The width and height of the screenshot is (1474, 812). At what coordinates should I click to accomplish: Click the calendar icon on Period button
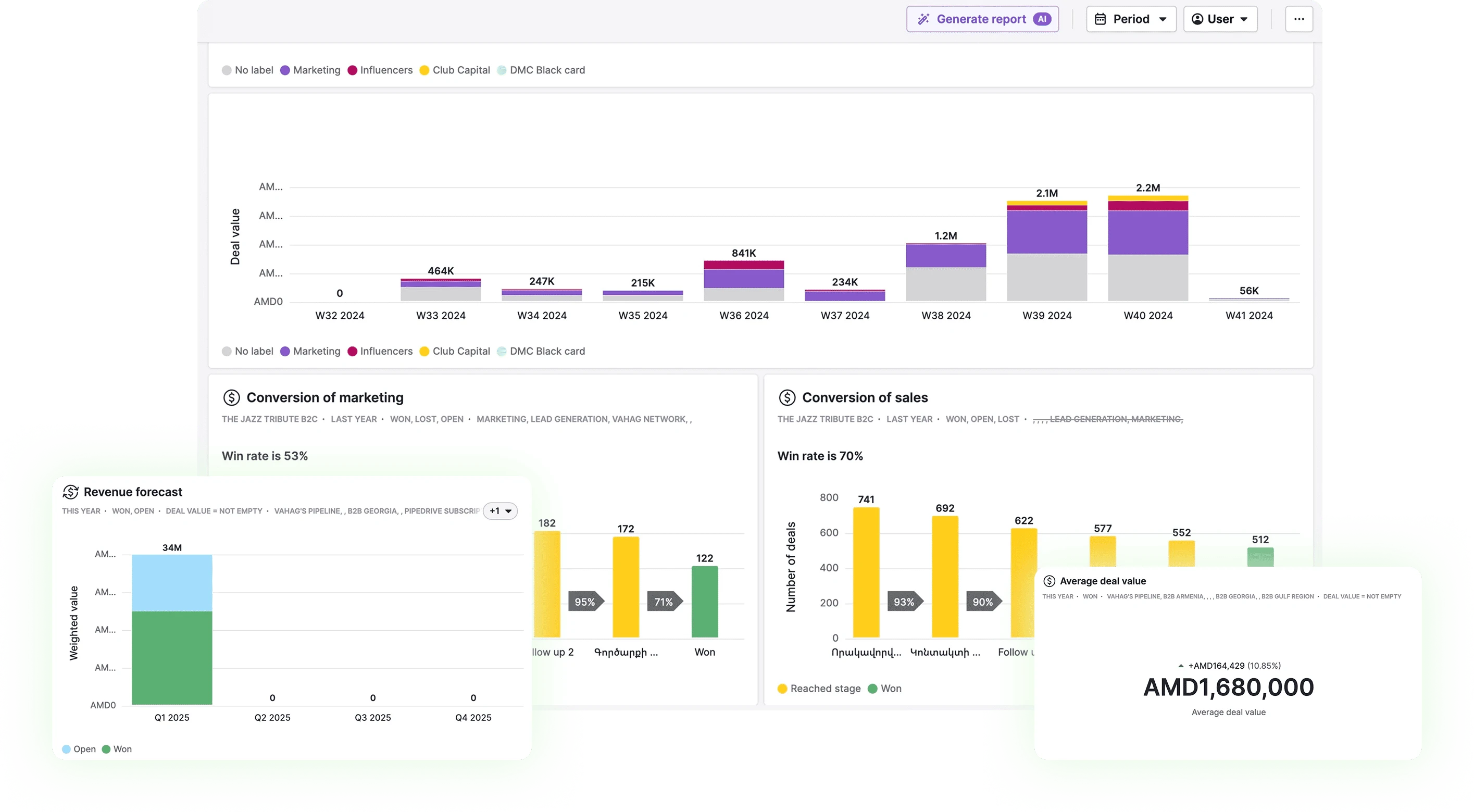click(x=1100, y=19)
